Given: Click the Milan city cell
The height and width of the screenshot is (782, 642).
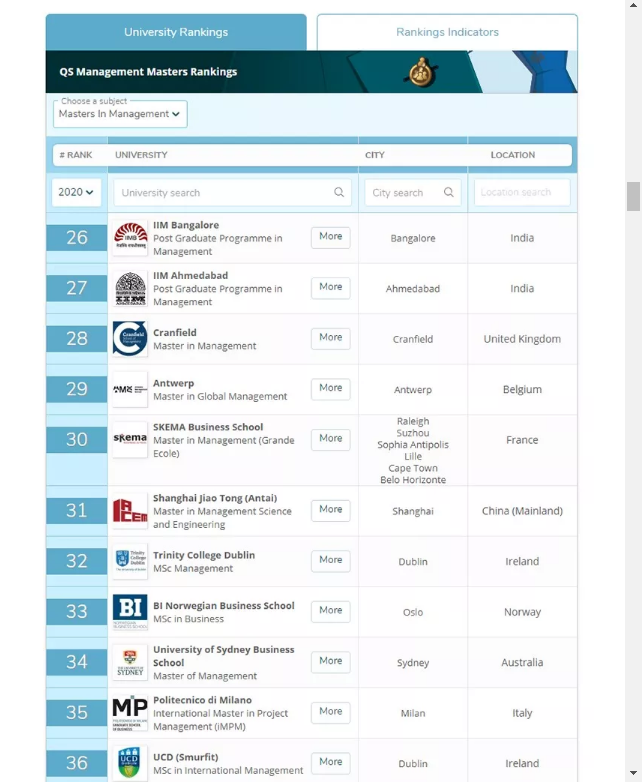Looking at the screenshot, I should click(413, 713).
